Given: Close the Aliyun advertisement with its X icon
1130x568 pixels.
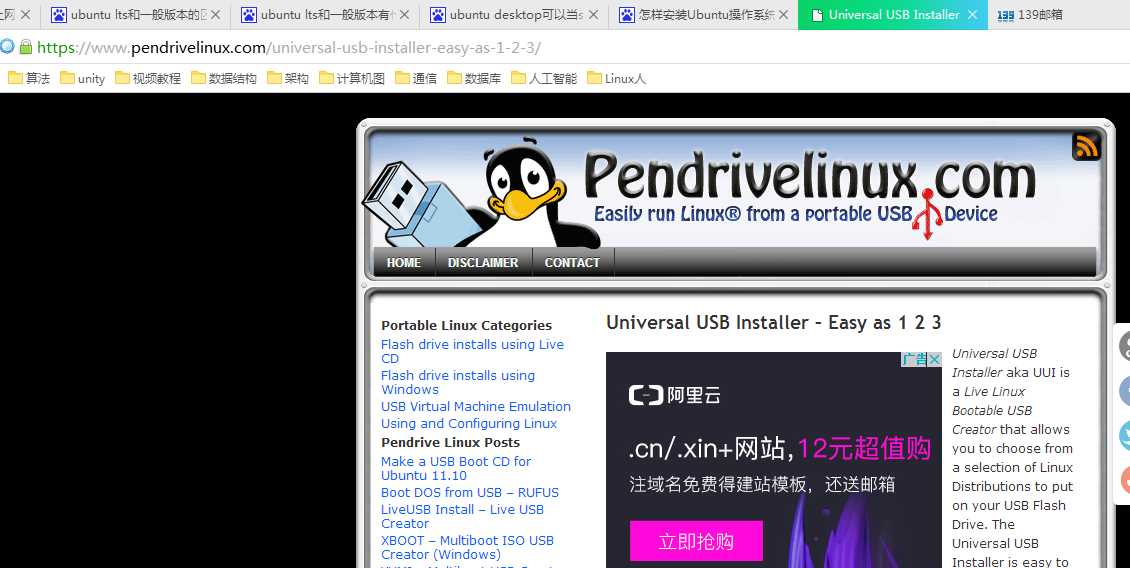Looking at the screenshot, I should click(x=934, y=359).
